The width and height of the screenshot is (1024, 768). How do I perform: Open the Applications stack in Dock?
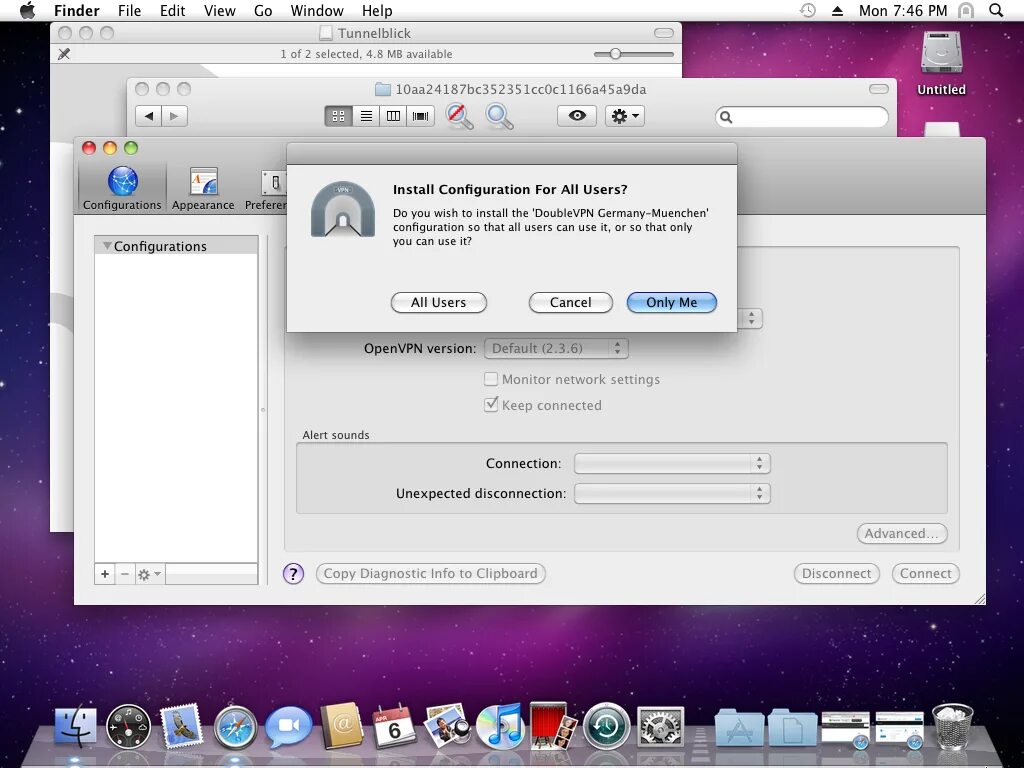point(739,727)
